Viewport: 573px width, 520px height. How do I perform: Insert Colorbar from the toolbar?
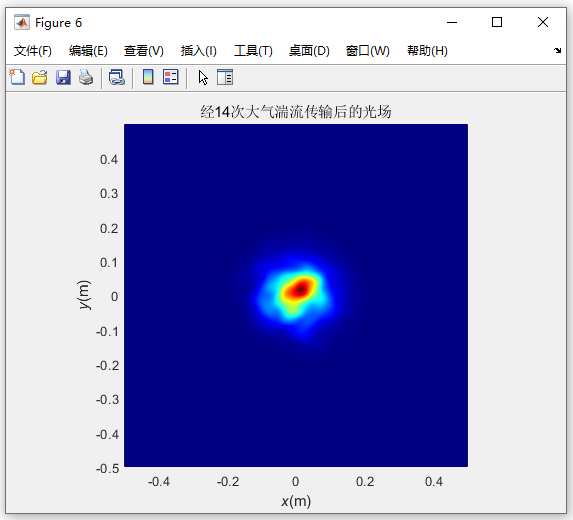[148, 77]
